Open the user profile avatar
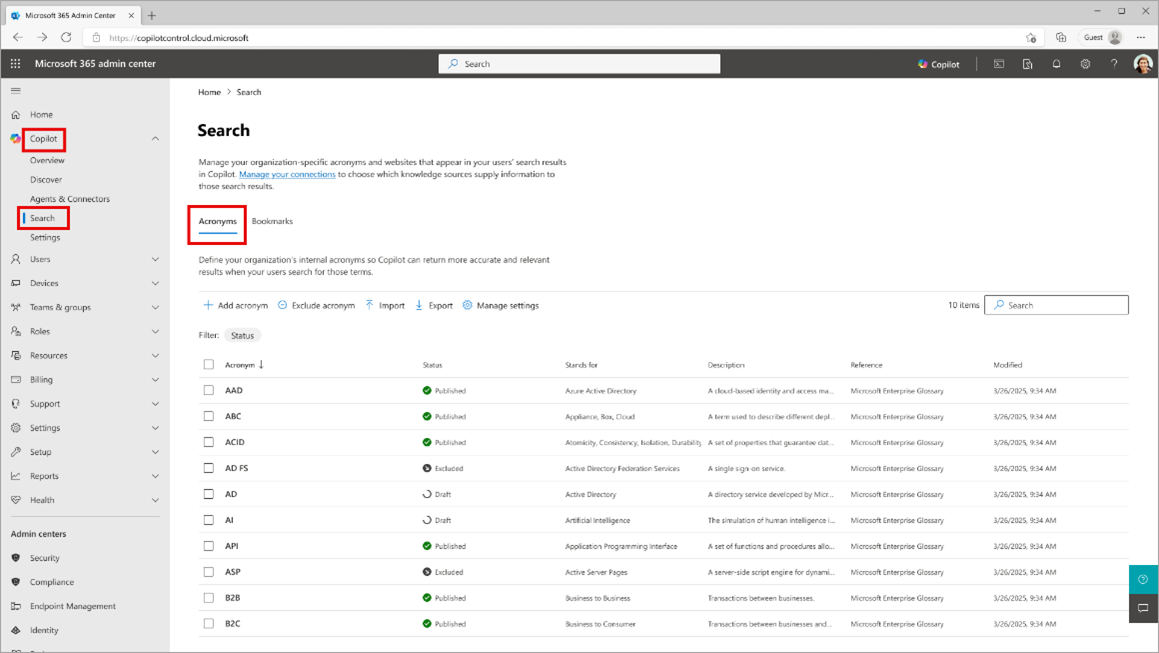 pos(1143,64)
